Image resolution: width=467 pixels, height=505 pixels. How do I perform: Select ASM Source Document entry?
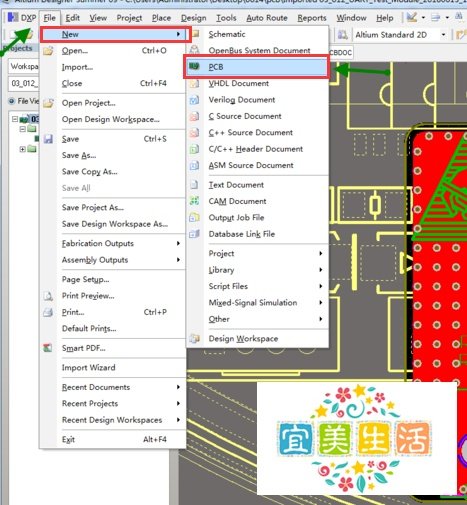(257, 165)
